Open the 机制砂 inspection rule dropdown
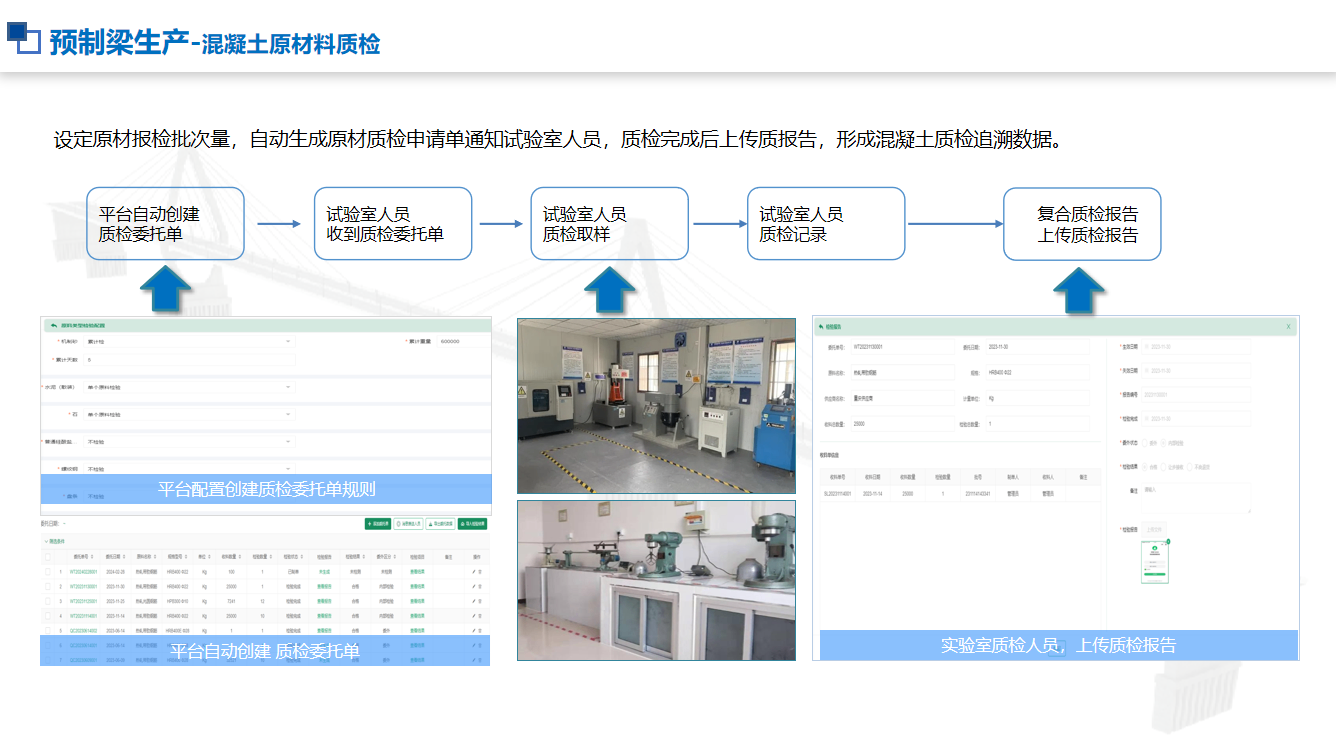 [189, 341]
